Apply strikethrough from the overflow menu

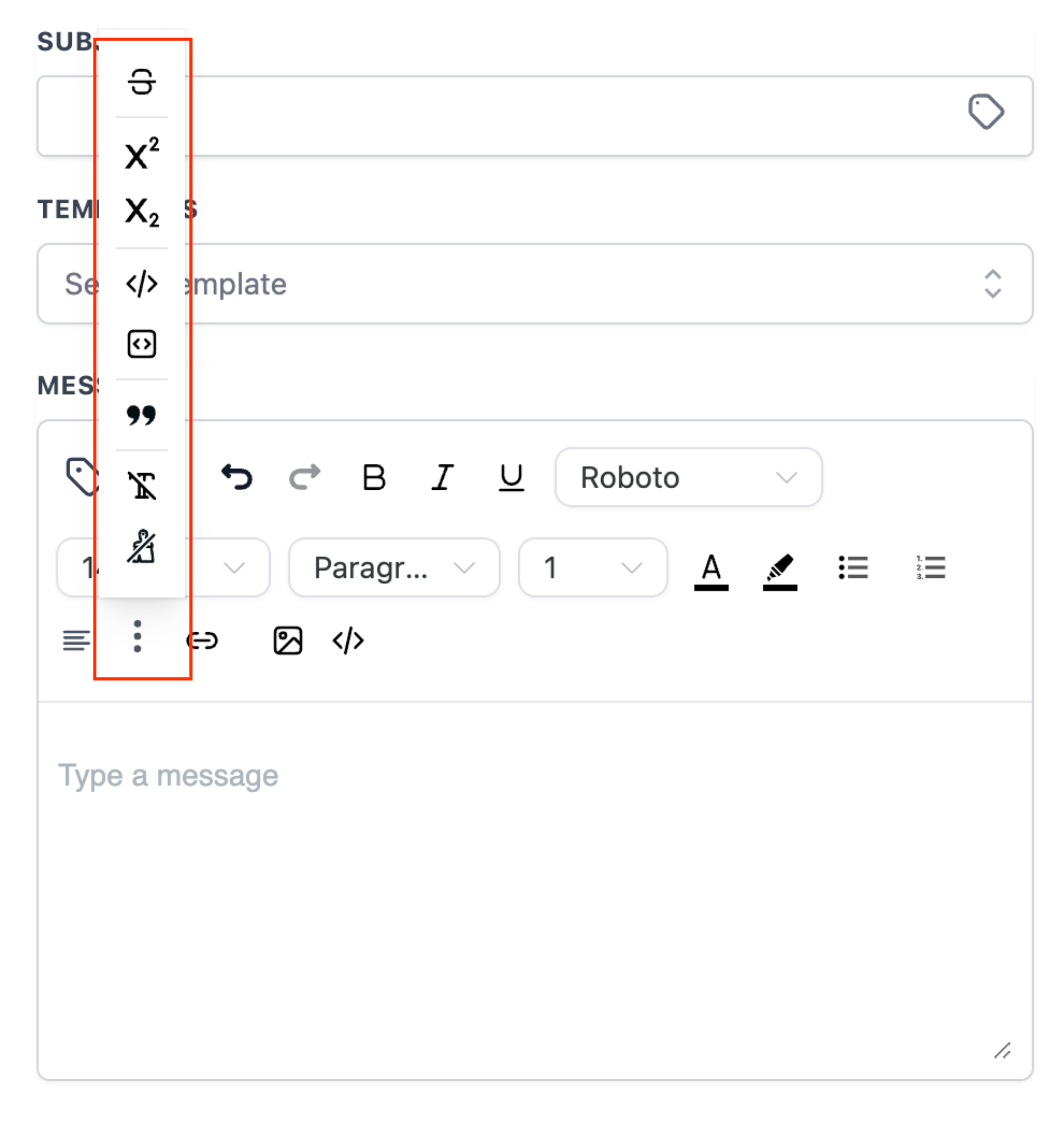(x=141, y=82)
